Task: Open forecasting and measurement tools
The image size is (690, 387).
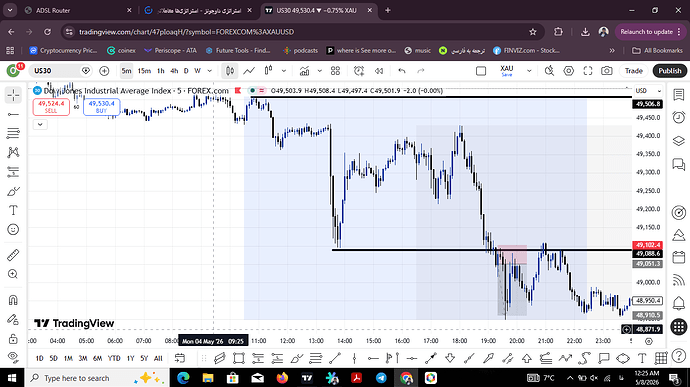Action: tap(13, 172)
